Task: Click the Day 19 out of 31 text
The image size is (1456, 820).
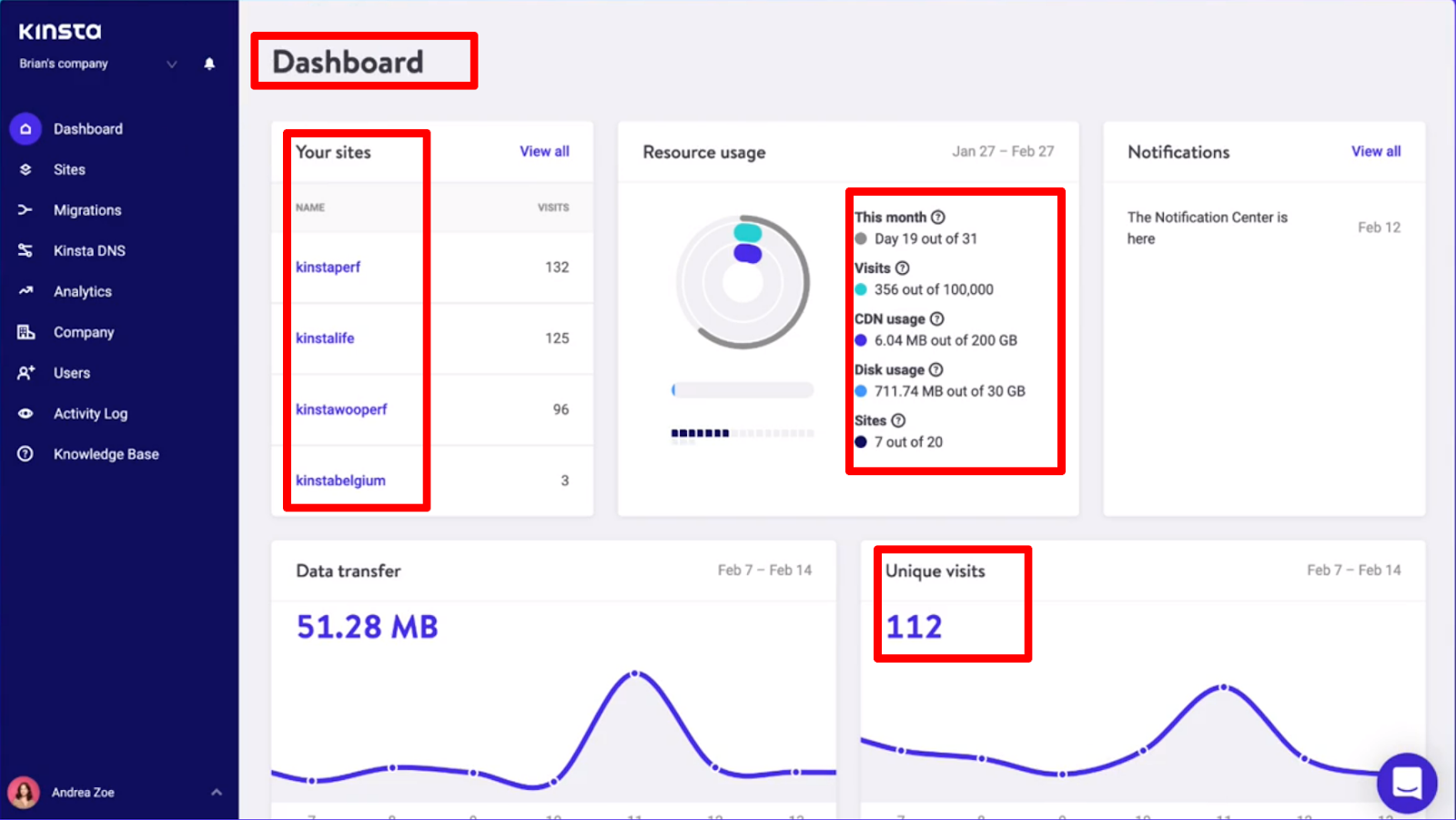Action: click(x=925, y=239)
